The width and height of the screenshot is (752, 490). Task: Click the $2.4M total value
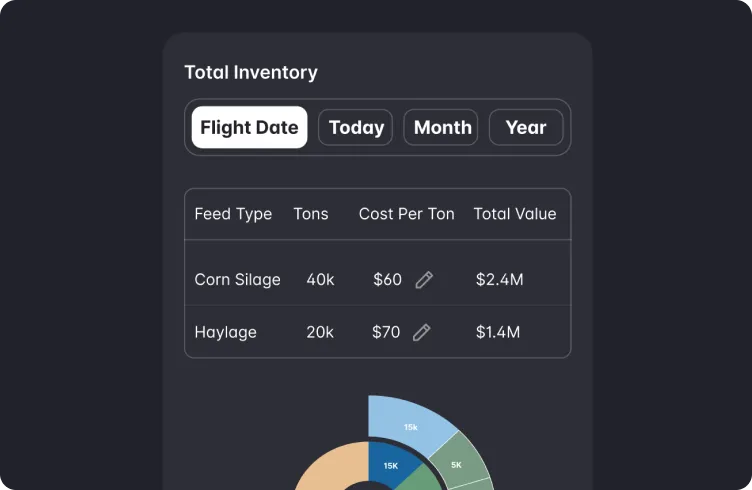pyautogui.click(x=500, y=280)
